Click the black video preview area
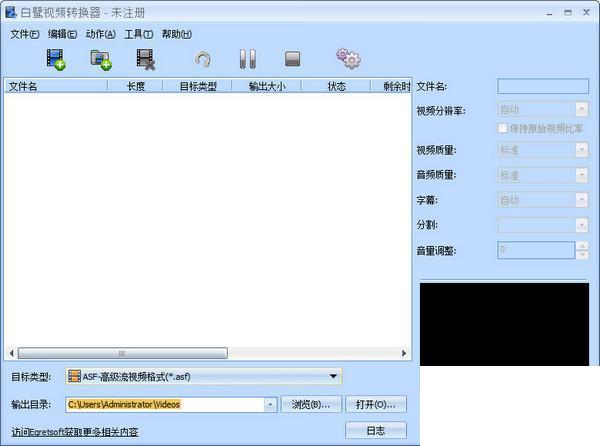This screenshot has height=446, width=600. (504, 324)
